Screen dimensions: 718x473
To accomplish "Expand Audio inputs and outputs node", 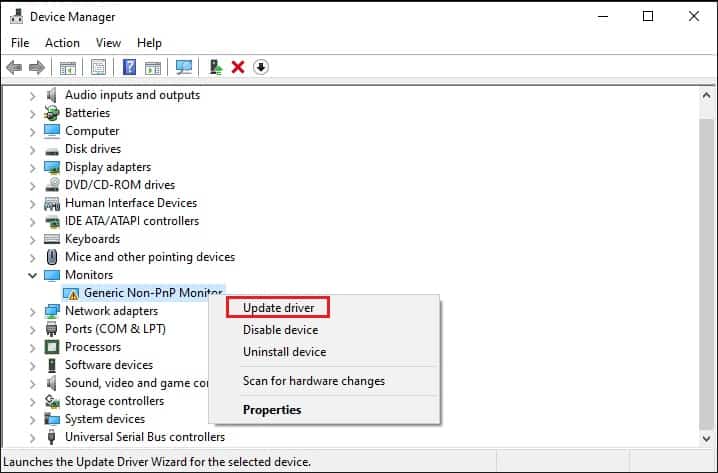I will (32, 96).
